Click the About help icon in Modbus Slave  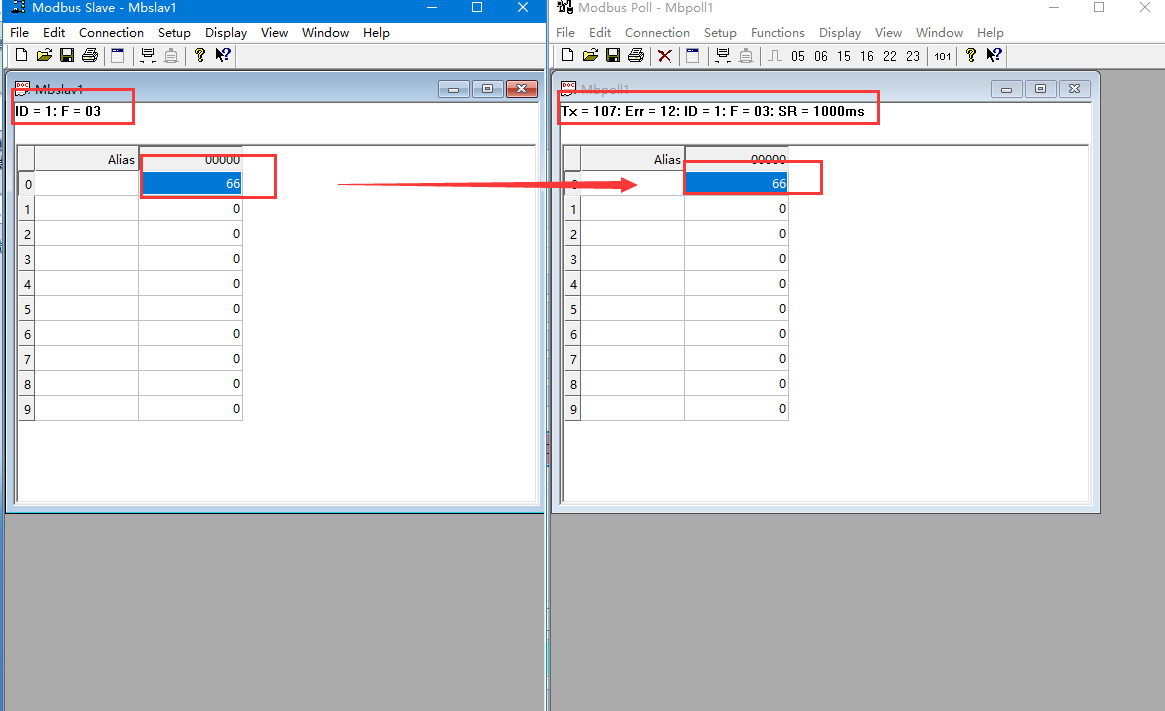point(200,55)
